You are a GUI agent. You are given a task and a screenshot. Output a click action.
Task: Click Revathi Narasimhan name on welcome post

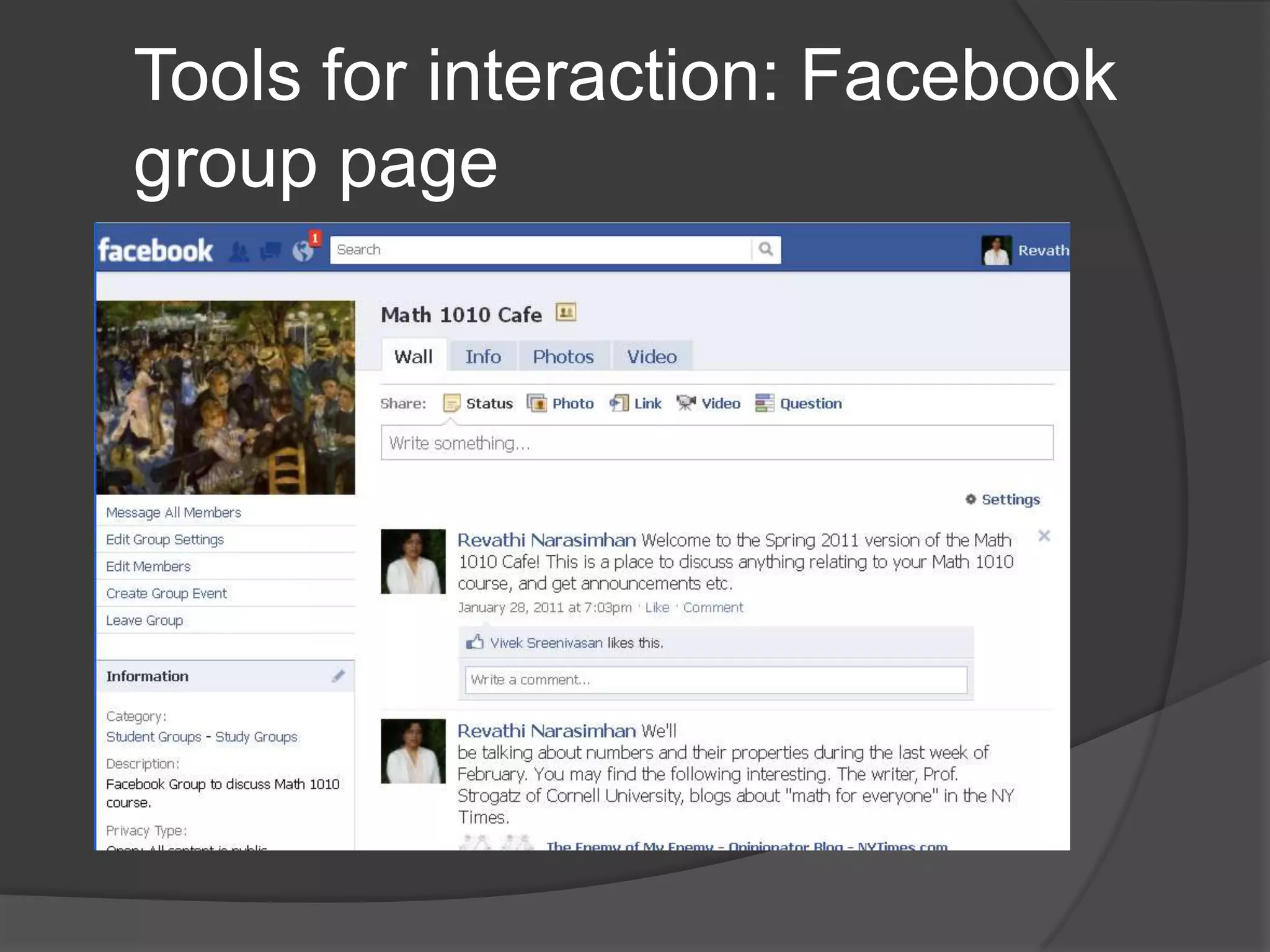click(546, 540)
